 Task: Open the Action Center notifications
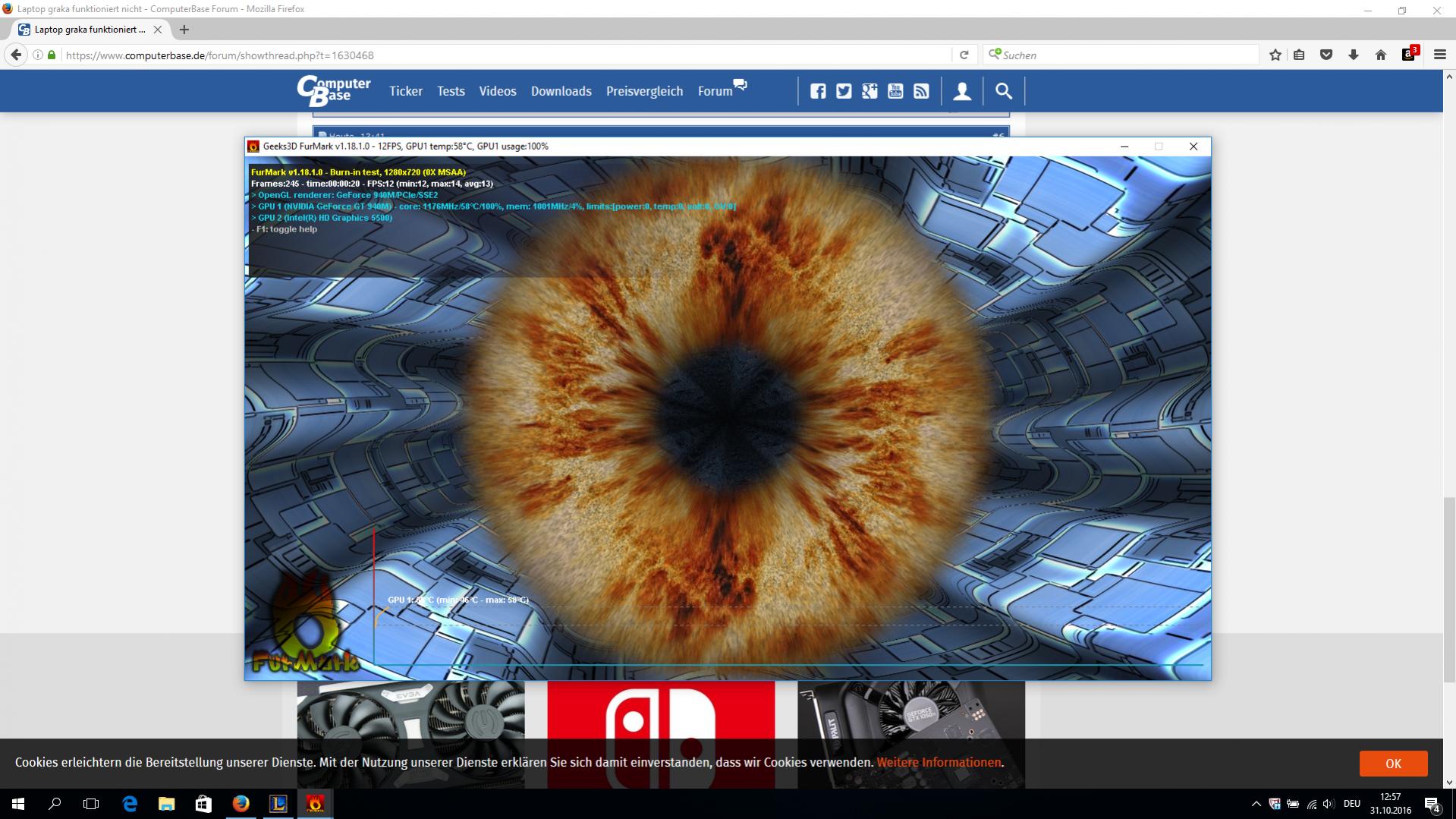1432,805
